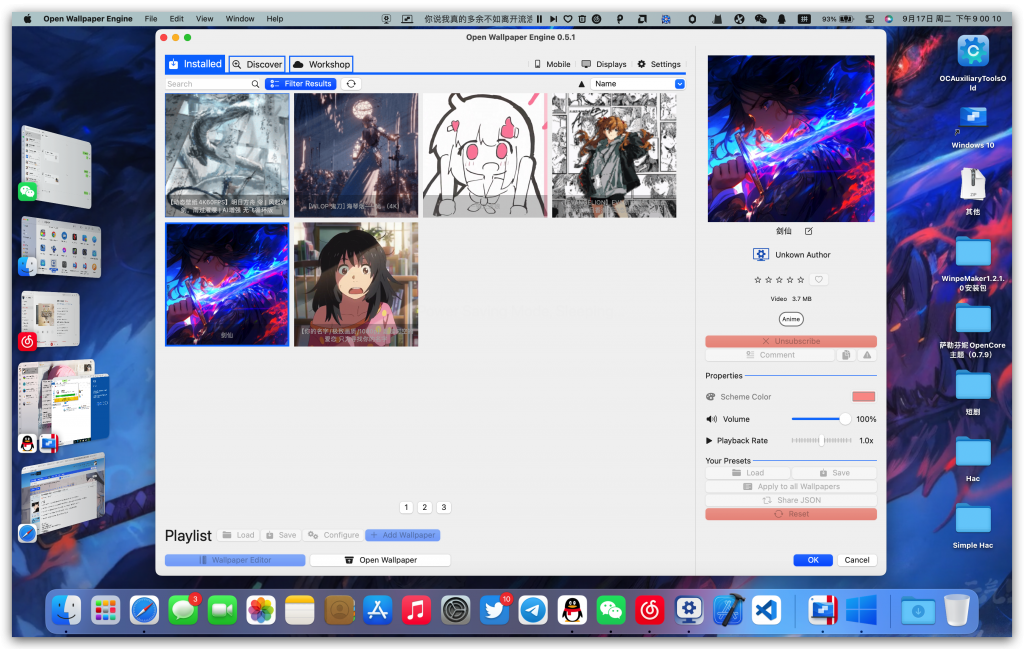Open the Help menu

click(x=274, y=19)
